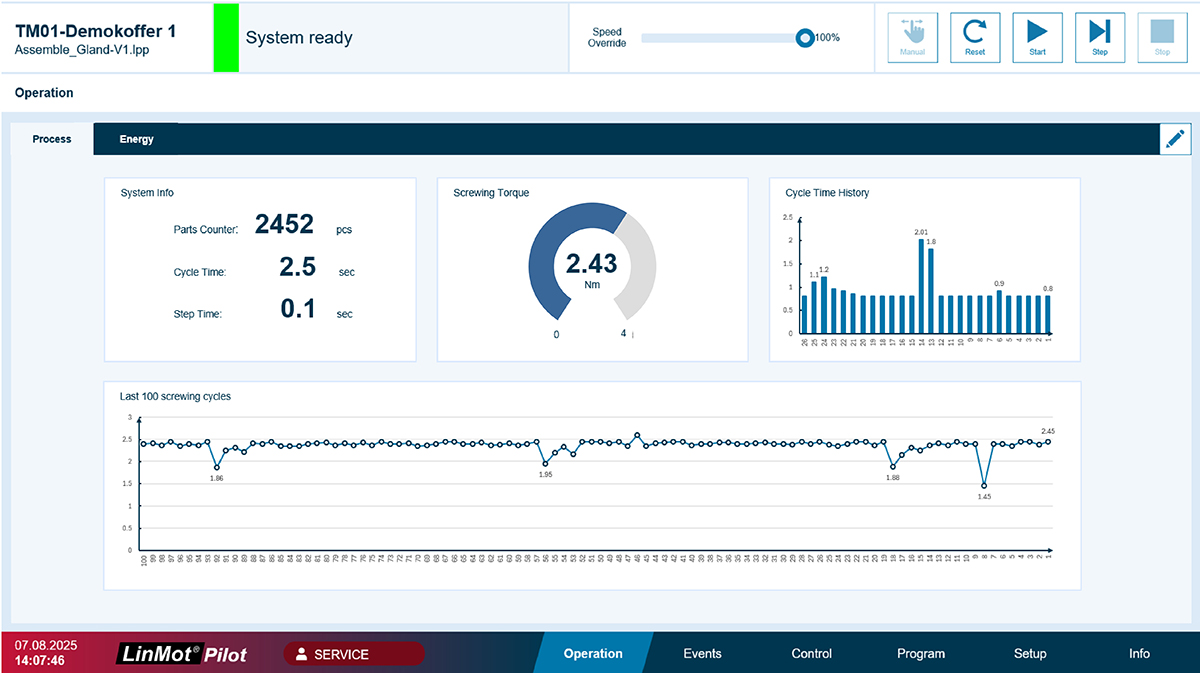Click the 2.01 bar in Cycle Time History
The height and width of the screenshot is (673, 1200).
[x=921, y=286]
